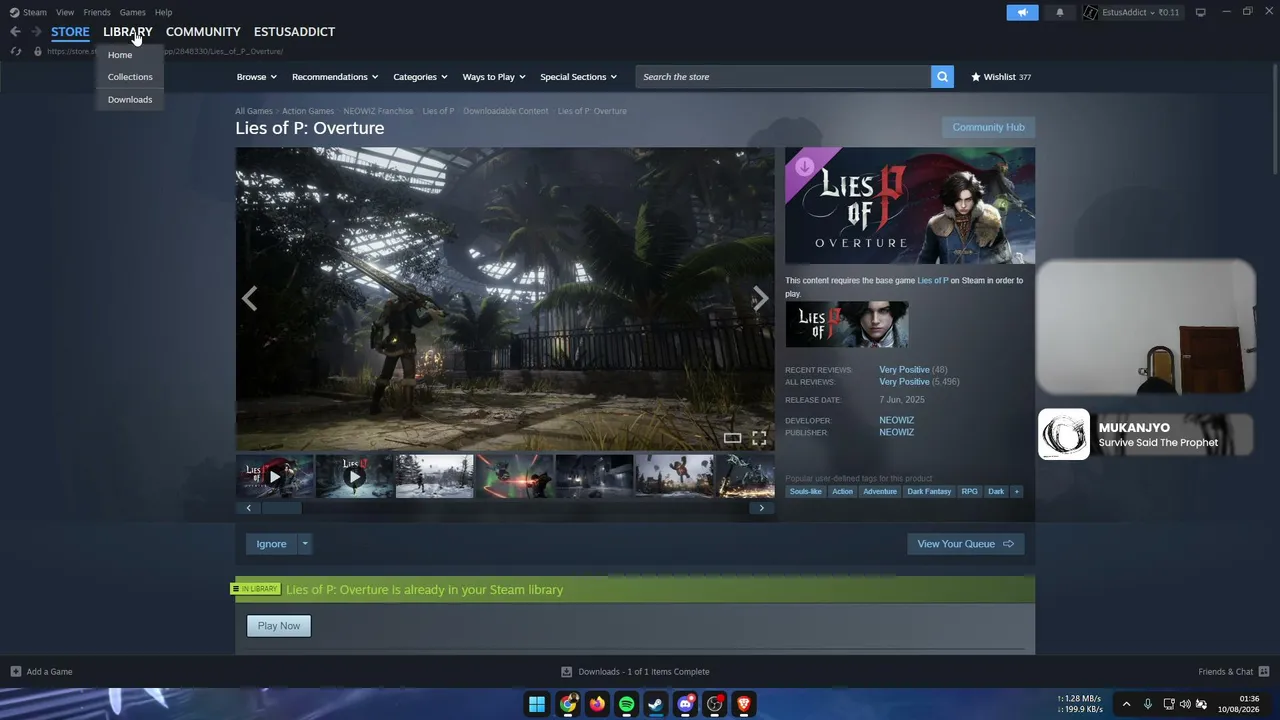The height and width of the screenshot is (720, 1280).
Task: Show hidden system tray icons
Action: pos(1126,704)
